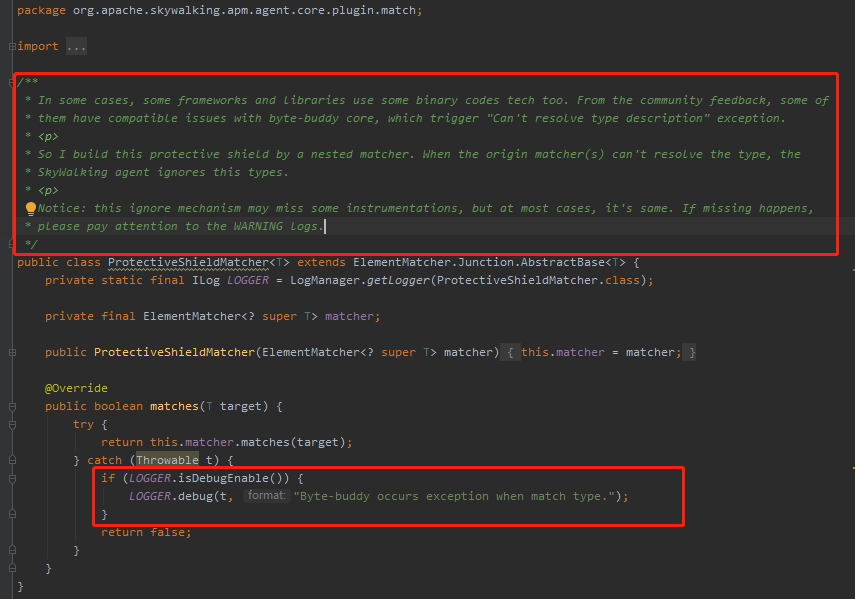The image size is (855, 599).
Task: Click 'this.matcher.matches(target)' return statement
Action: point(227,442)
